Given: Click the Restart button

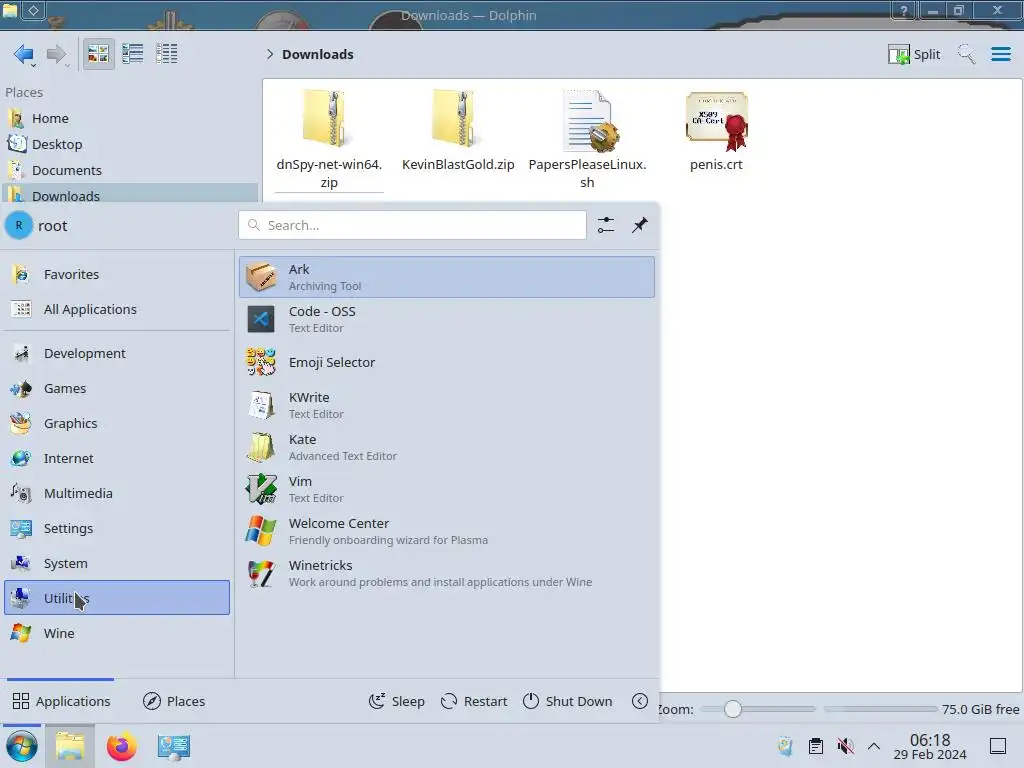Looking at the screenshot, I should coord(474,701).
